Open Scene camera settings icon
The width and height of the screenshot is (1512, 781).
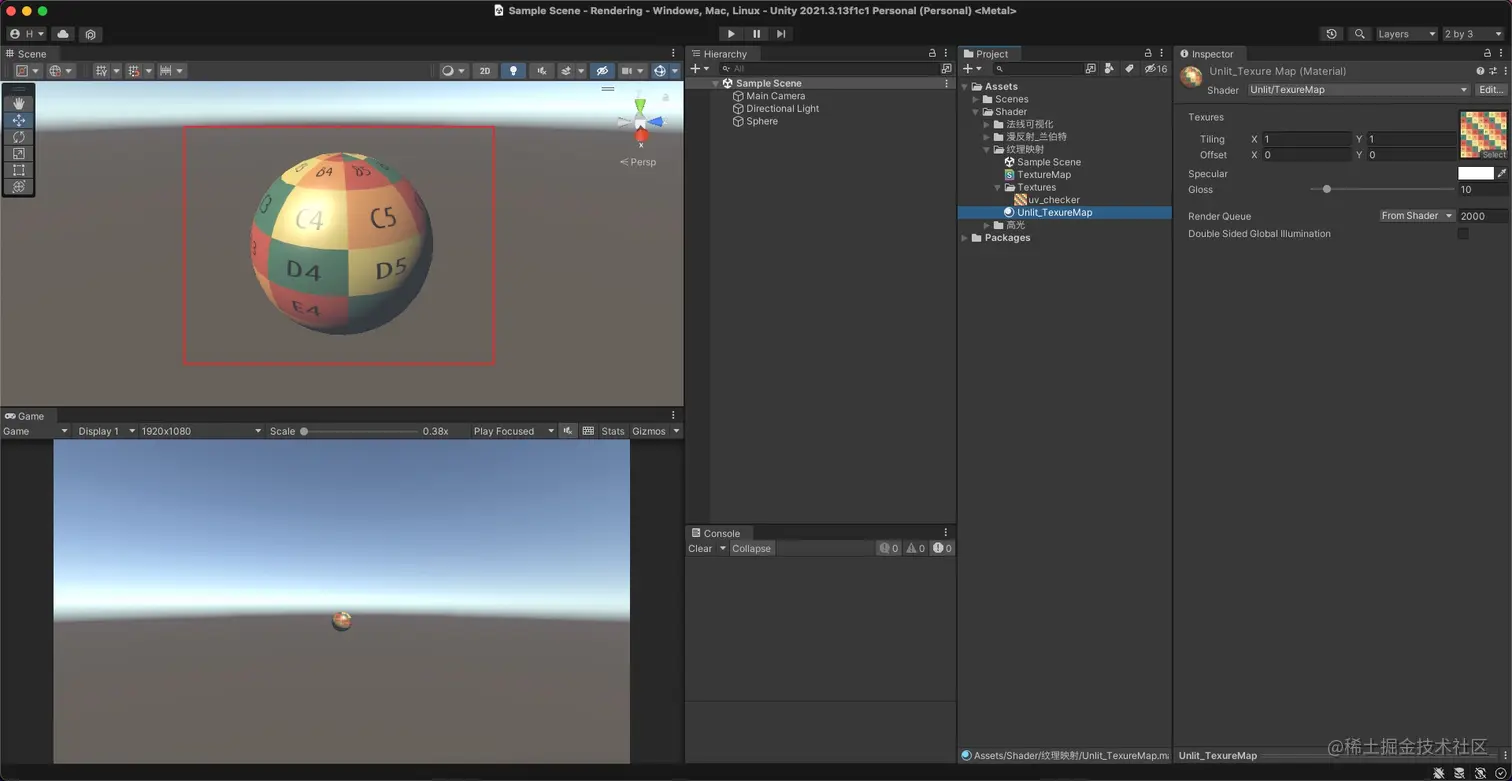(632, 71)
